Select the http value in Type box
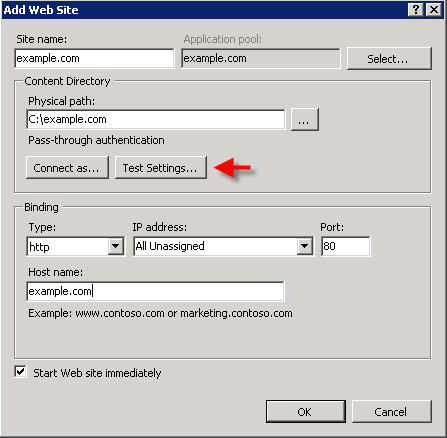447x438 pixels. [x=39, y=247]
